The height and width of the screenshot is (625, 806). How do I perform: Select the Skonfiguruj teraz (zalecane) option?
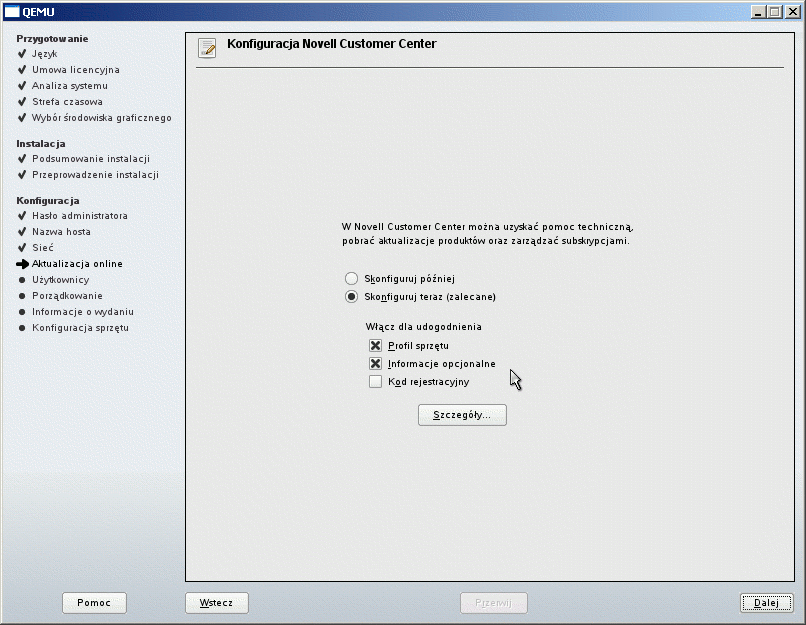[x=351, y=297]
